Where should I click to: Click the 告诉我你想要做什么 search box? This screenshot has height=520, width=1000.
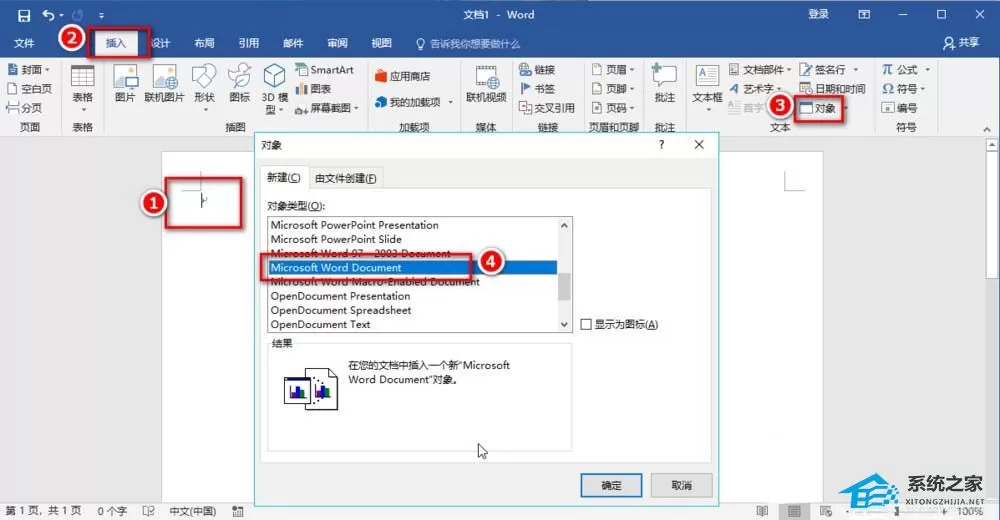[468, 44]
